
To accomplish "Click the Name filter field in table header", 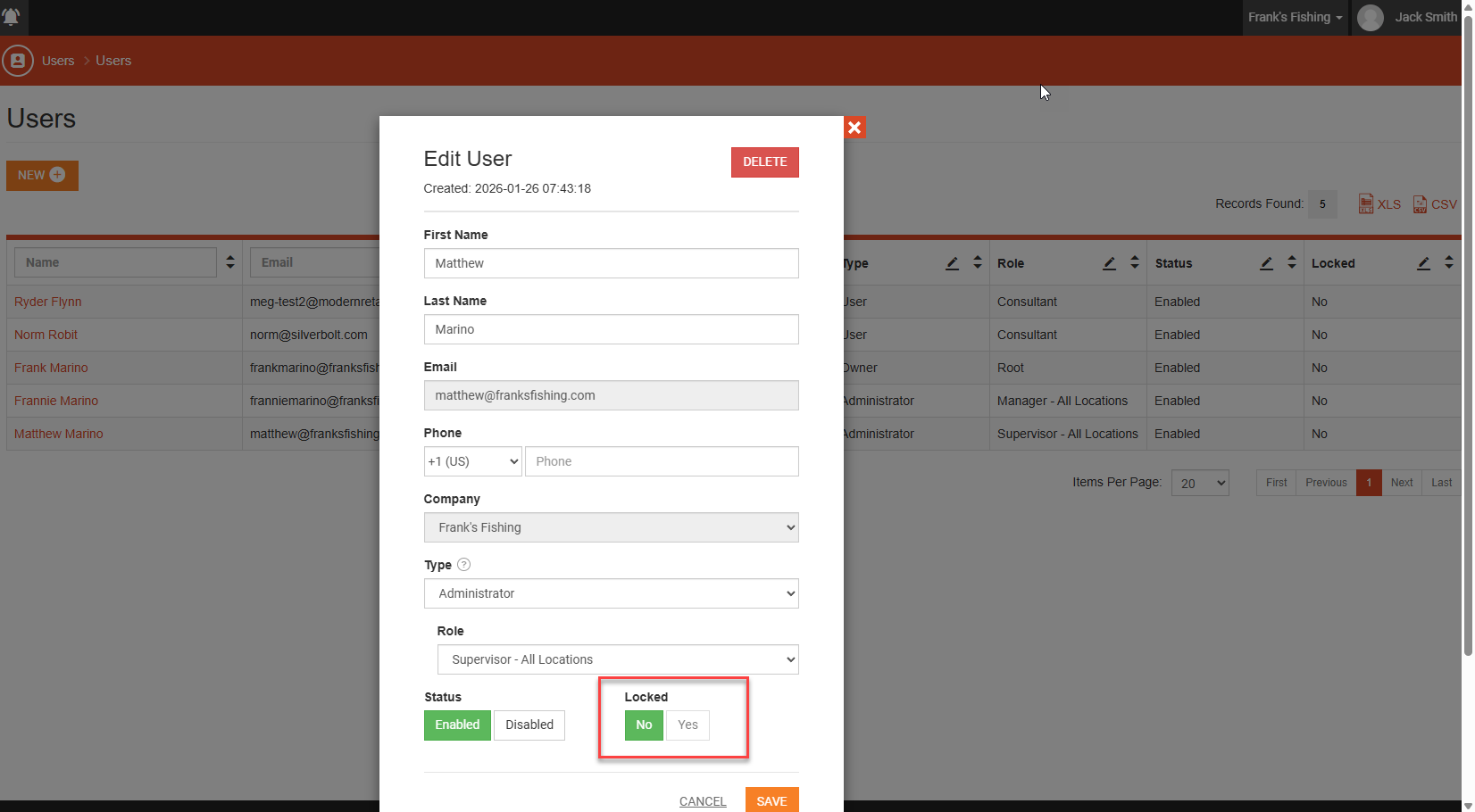I will [116, 262].
